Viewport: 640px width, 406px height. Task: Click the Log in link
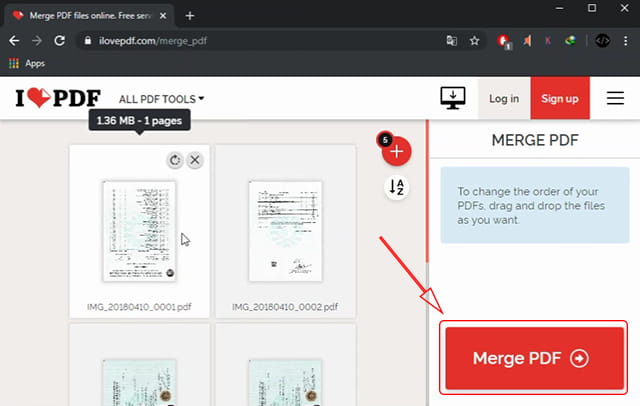click(504, 98)
